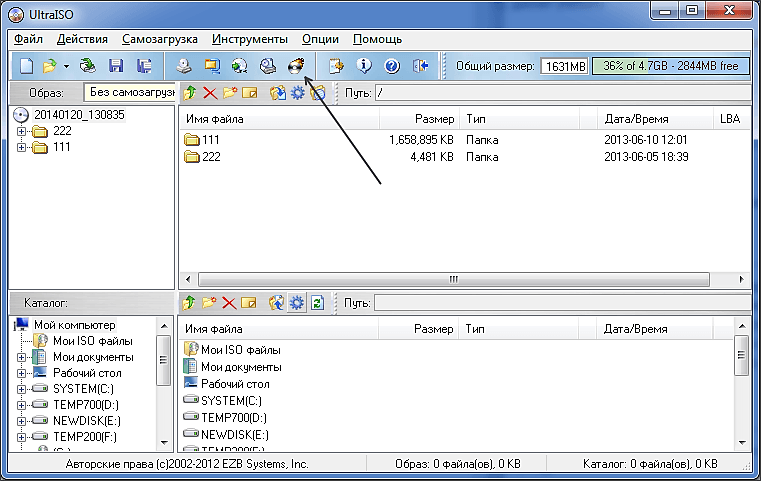Sort image list by Тип column header
The image size is (761, 481).
tap(519, 119)
